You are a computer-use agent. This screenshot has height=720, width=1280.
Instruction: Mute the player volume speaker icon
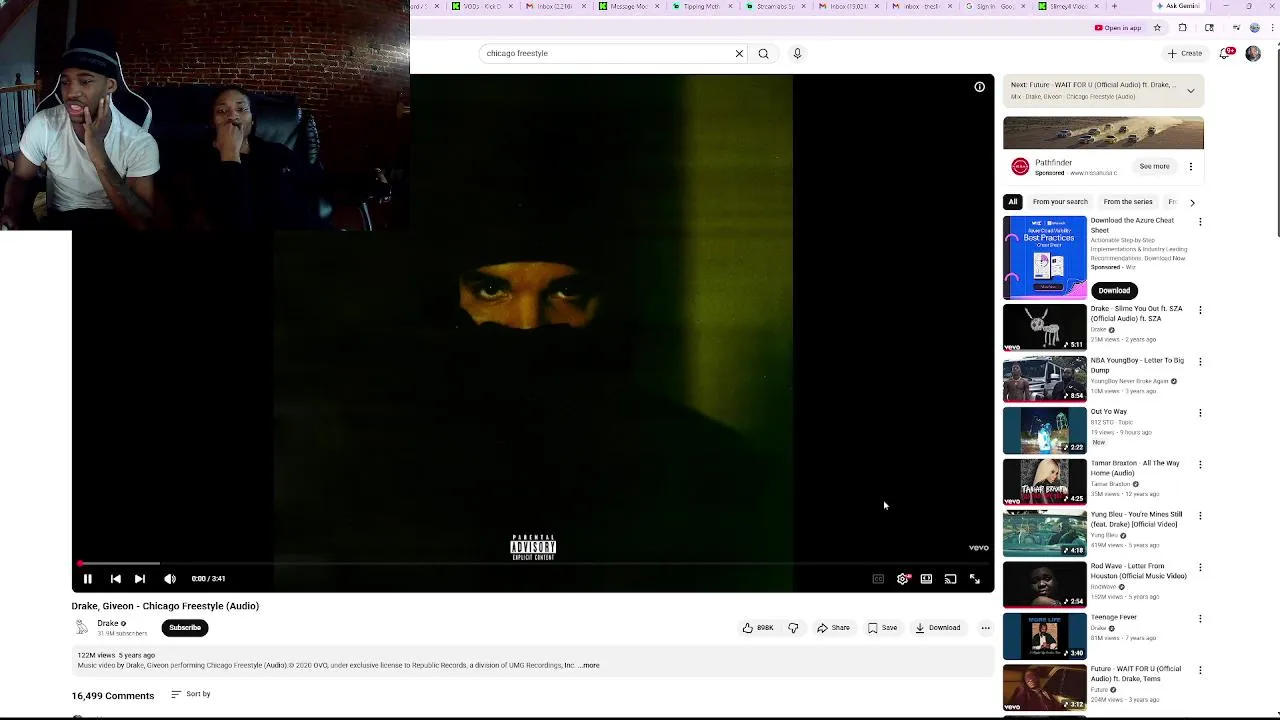(x=170, y=579)
